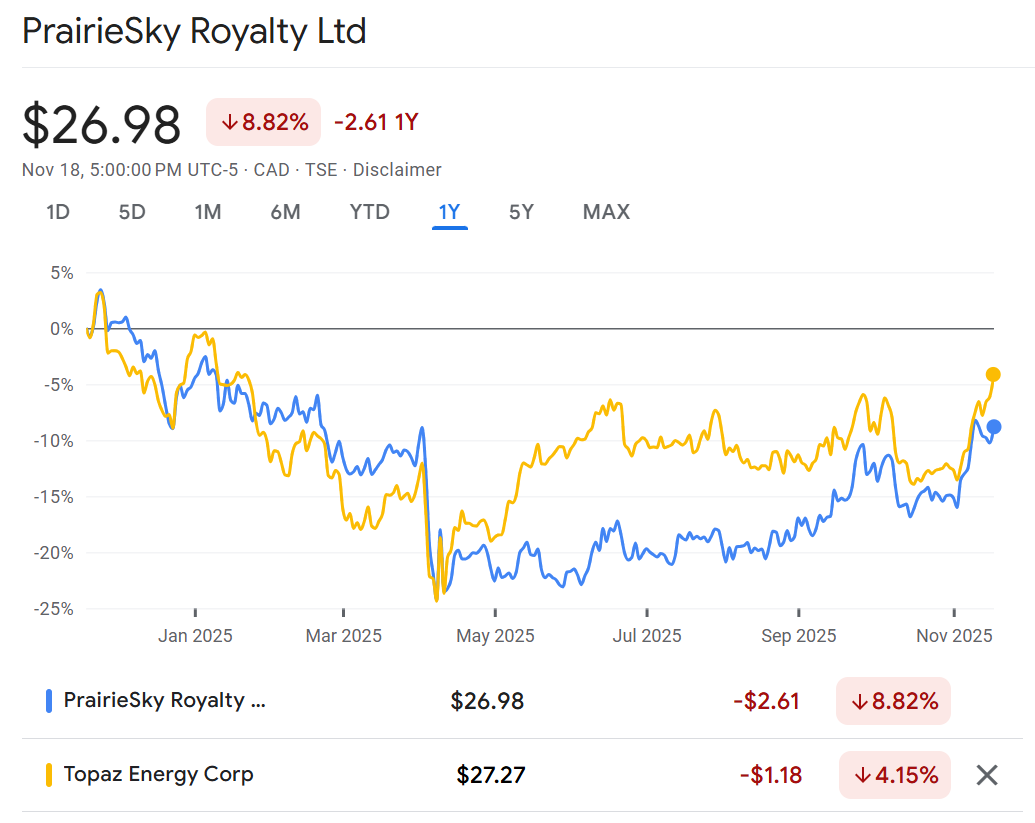Click the 4.15% down arrow badge

[894, 775]
